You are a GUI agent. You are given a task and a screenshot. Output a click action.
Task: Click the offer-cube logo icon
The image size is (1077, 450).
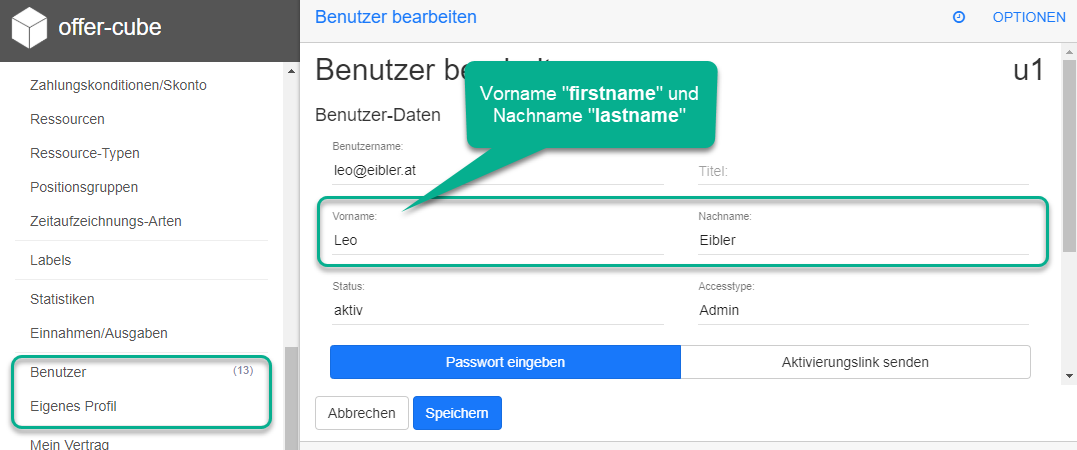(x=30, y=27)
